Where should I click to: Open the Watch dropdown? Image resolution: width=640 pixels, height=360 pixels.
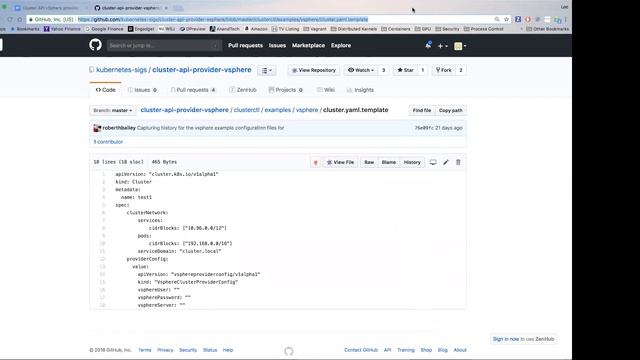coord(361,70)
